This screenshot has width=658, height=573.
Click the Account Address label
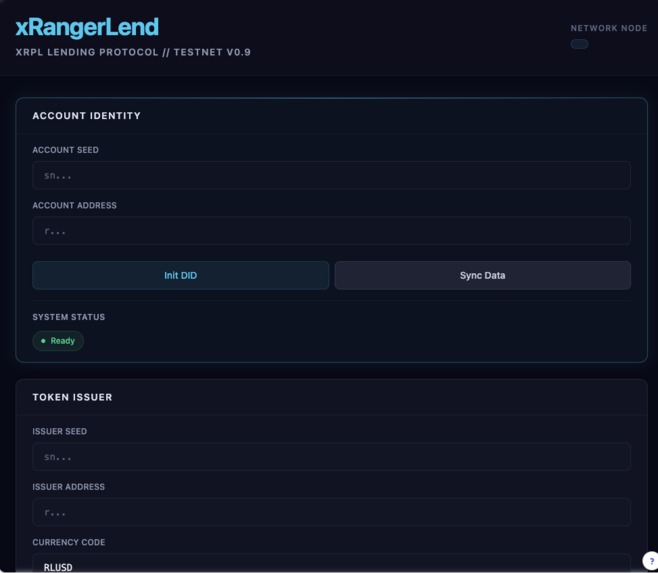tap(75, 205)
